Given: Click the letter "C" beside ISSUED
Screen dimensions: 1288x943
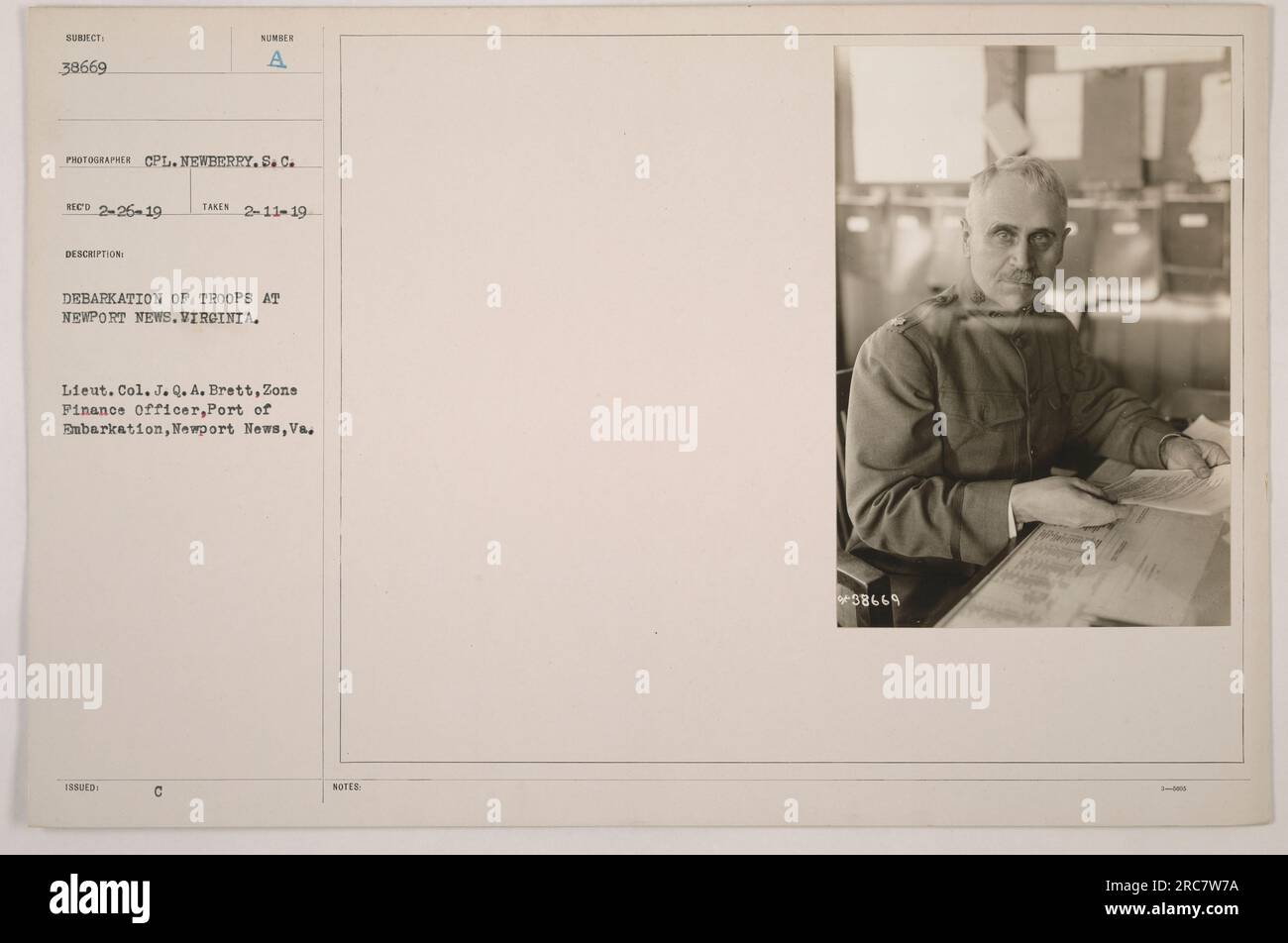Looking at the screenshot, I should [160, 792].
